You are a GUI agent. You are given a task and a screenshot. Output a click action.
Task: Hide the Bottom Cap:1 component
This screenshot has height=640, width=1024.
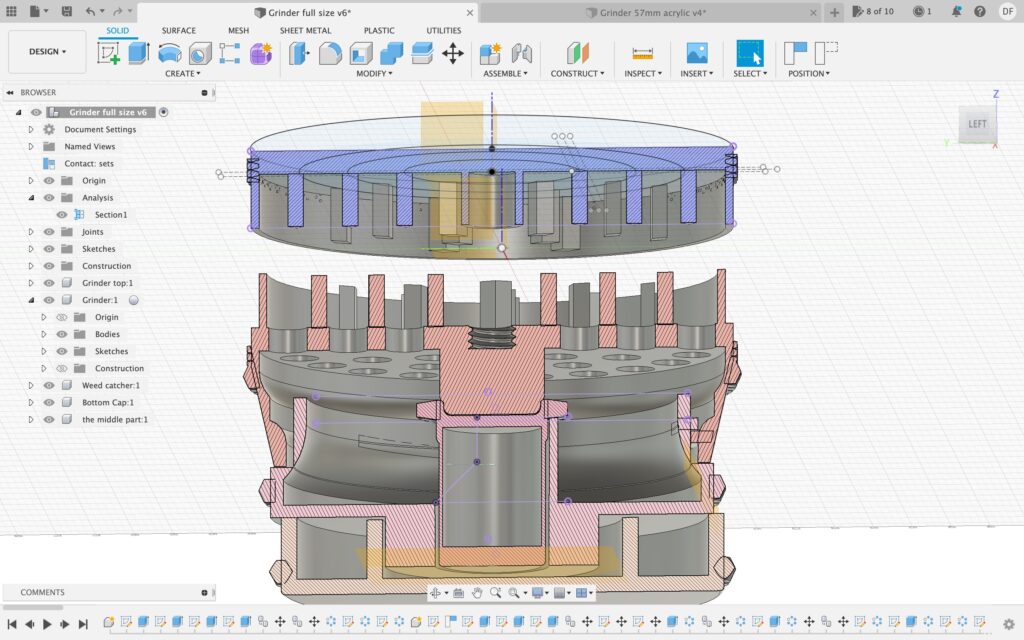pyautogui.click(x=48, y=402)
